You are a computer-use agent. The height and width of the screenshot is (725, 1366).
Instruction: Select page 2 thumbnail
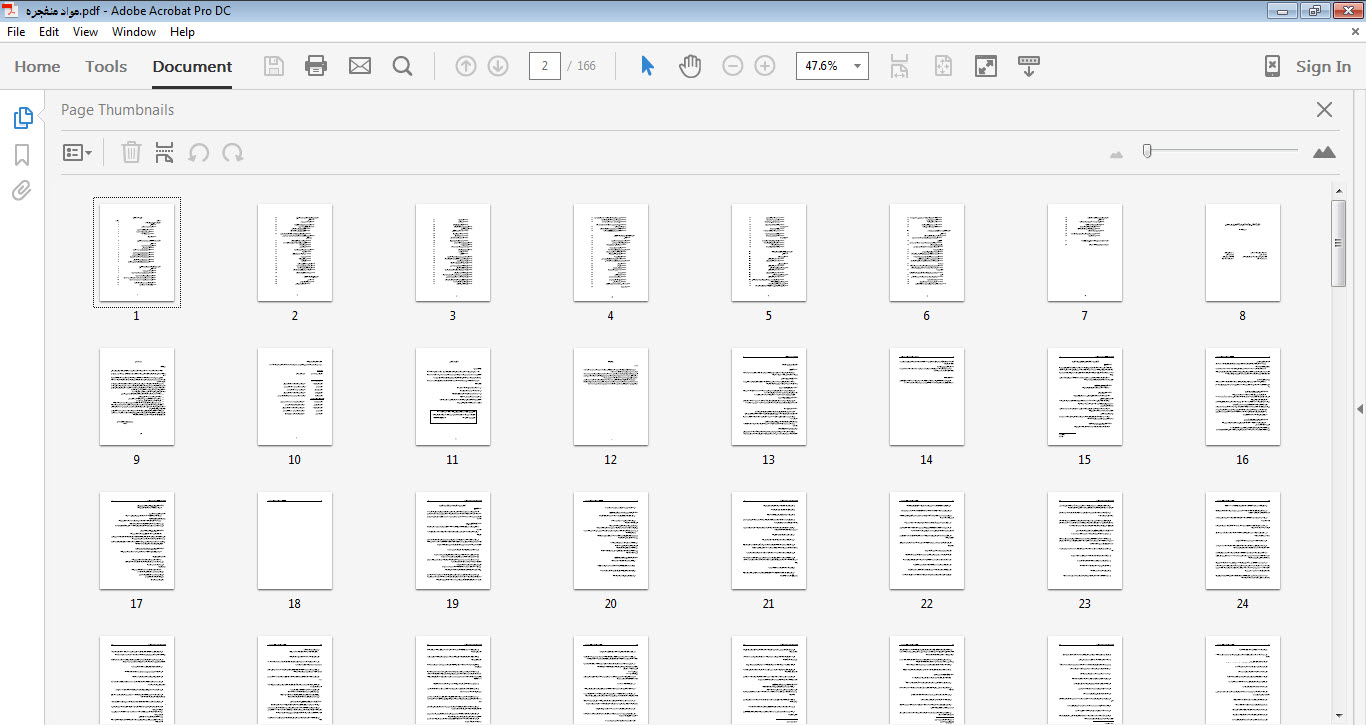(x=295, y=252)
